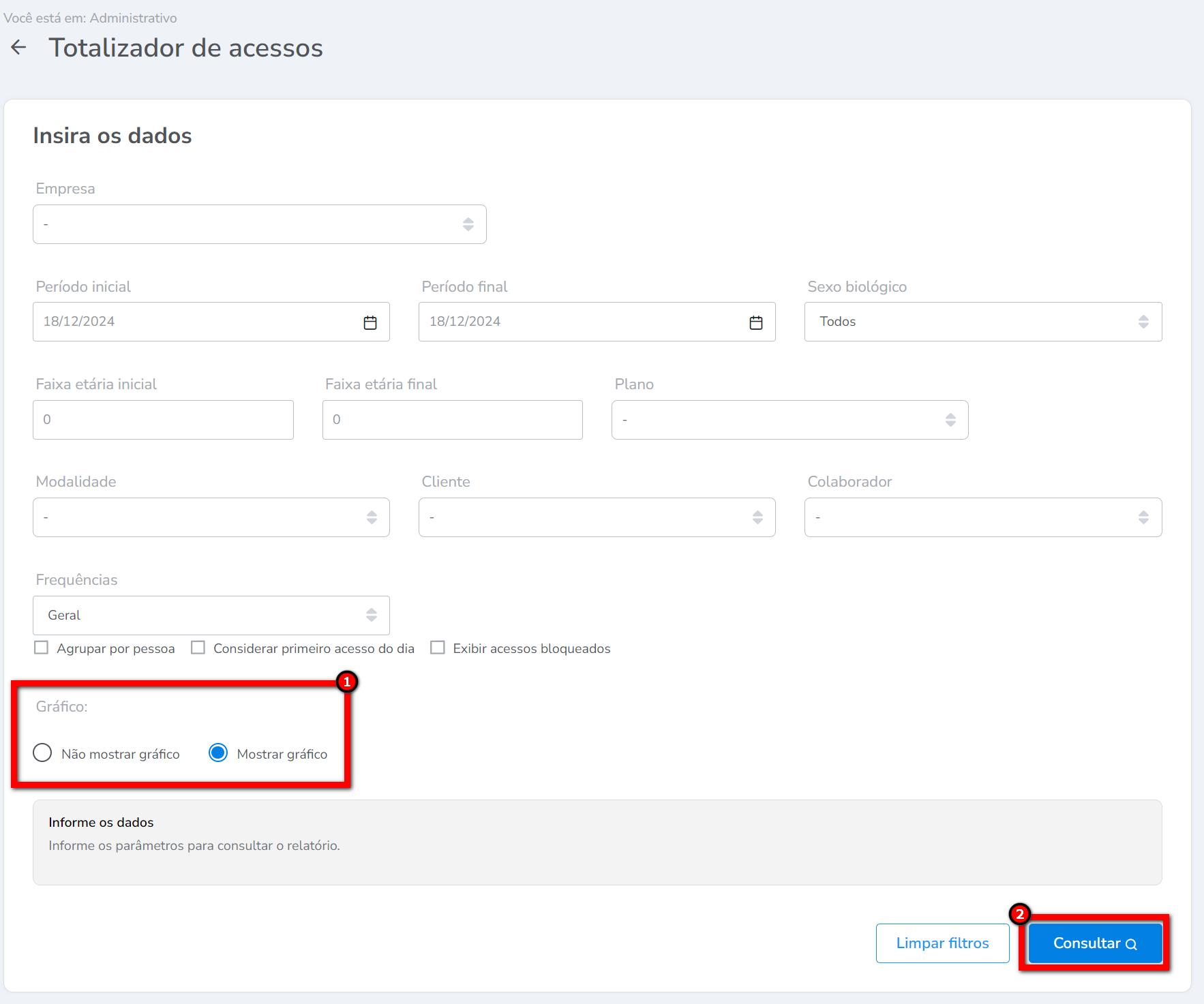
Task: Click the back arrow beside Totalizador de acessos
Action: point(19,48)
